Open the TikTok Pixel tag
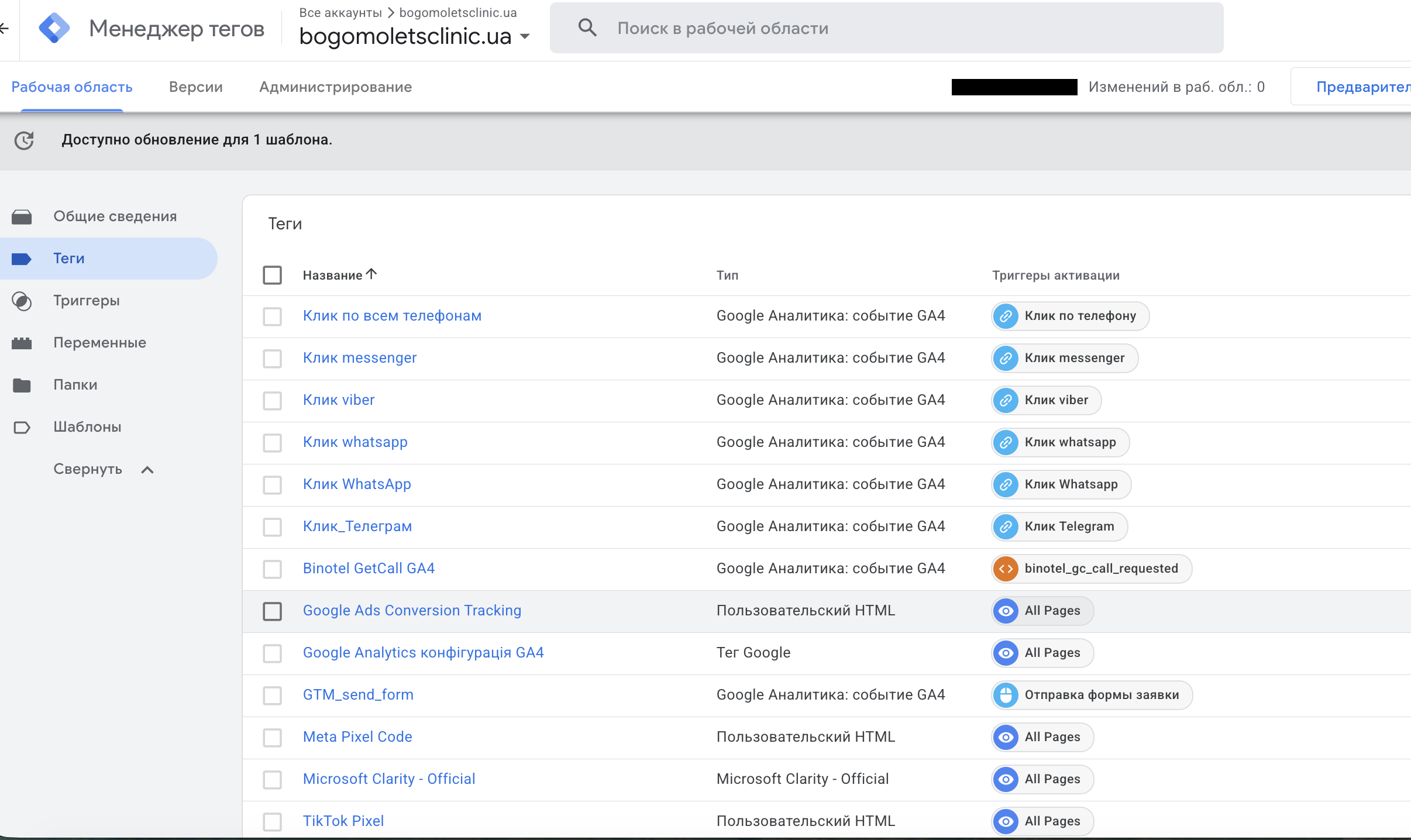The width and height of the screenshot is (1411, 840). pos(343,821)
